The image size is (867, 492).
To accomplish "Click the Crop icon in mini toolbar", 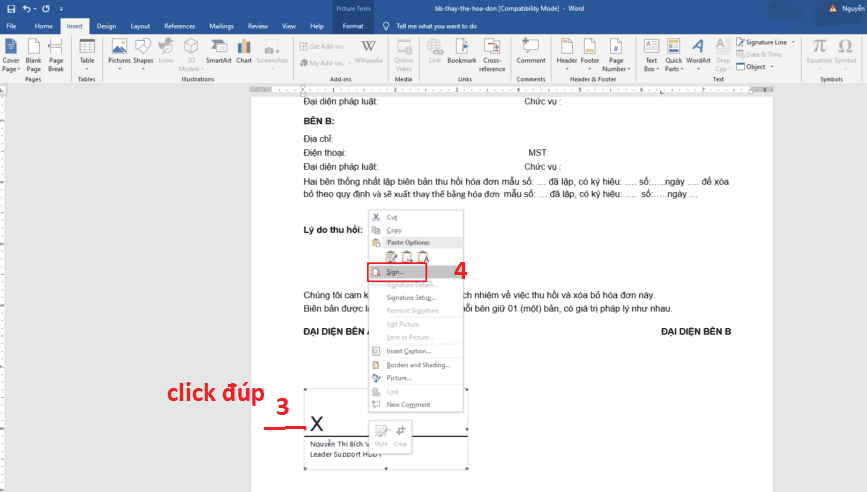I will point(400,436).
